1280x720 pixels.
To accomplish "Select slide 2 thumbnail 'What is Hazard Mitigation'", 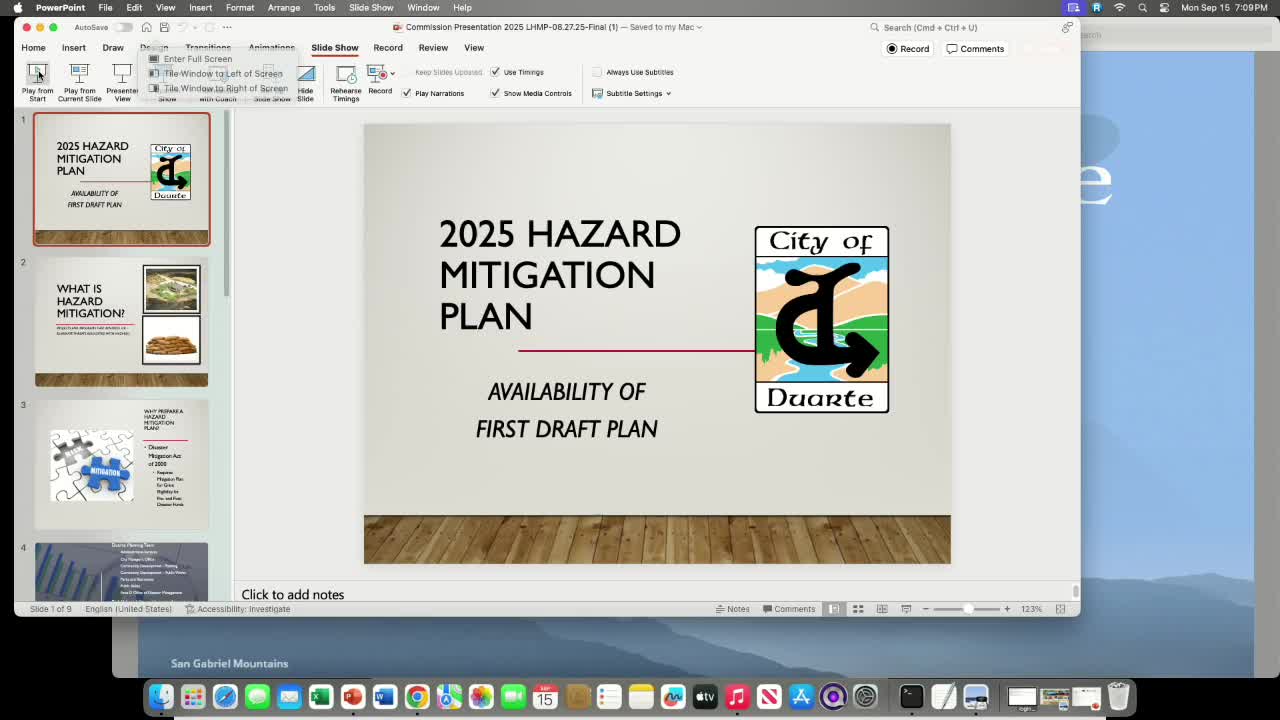I will coord(121,320).
